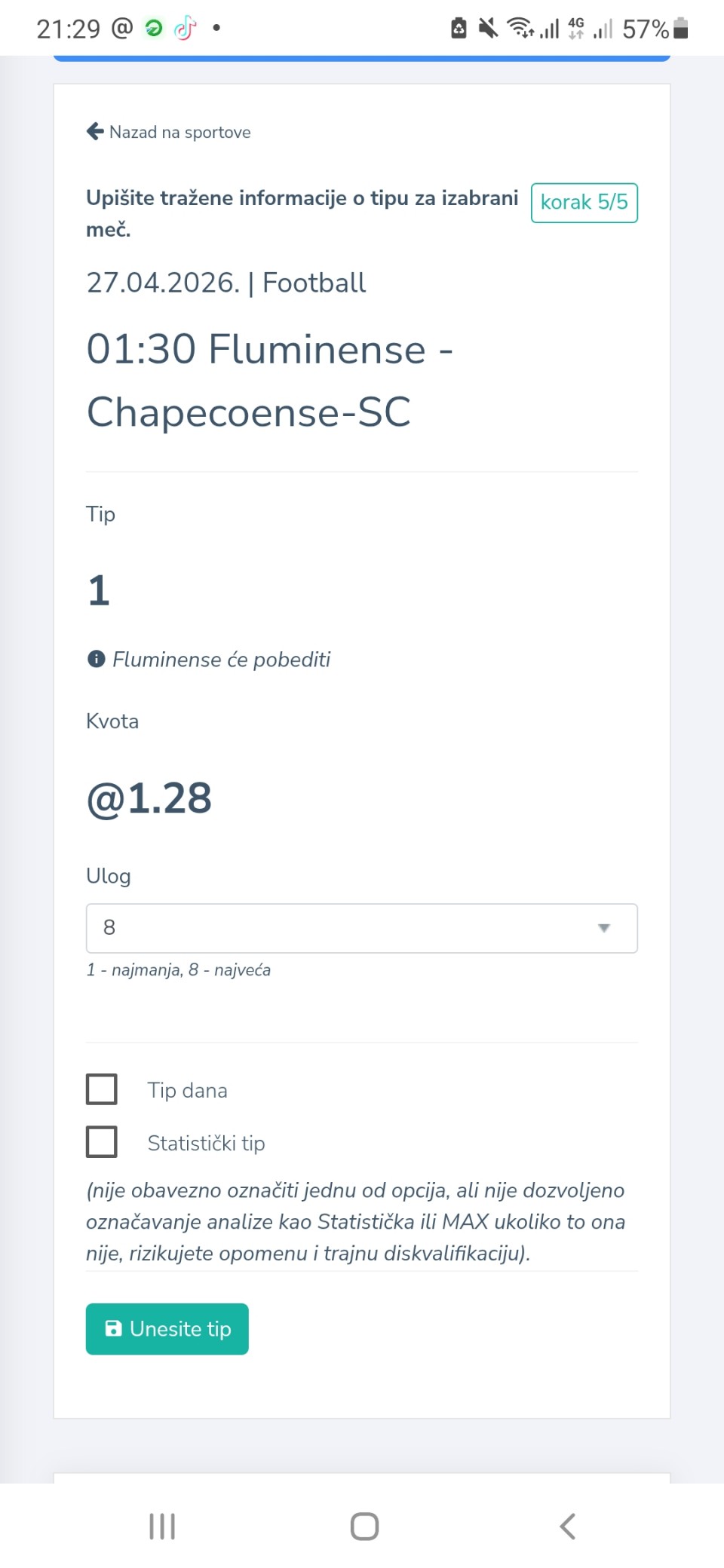The image size is (724, 1568).
Task: Enable the Tip dana checkbox
Action: 102,1089
